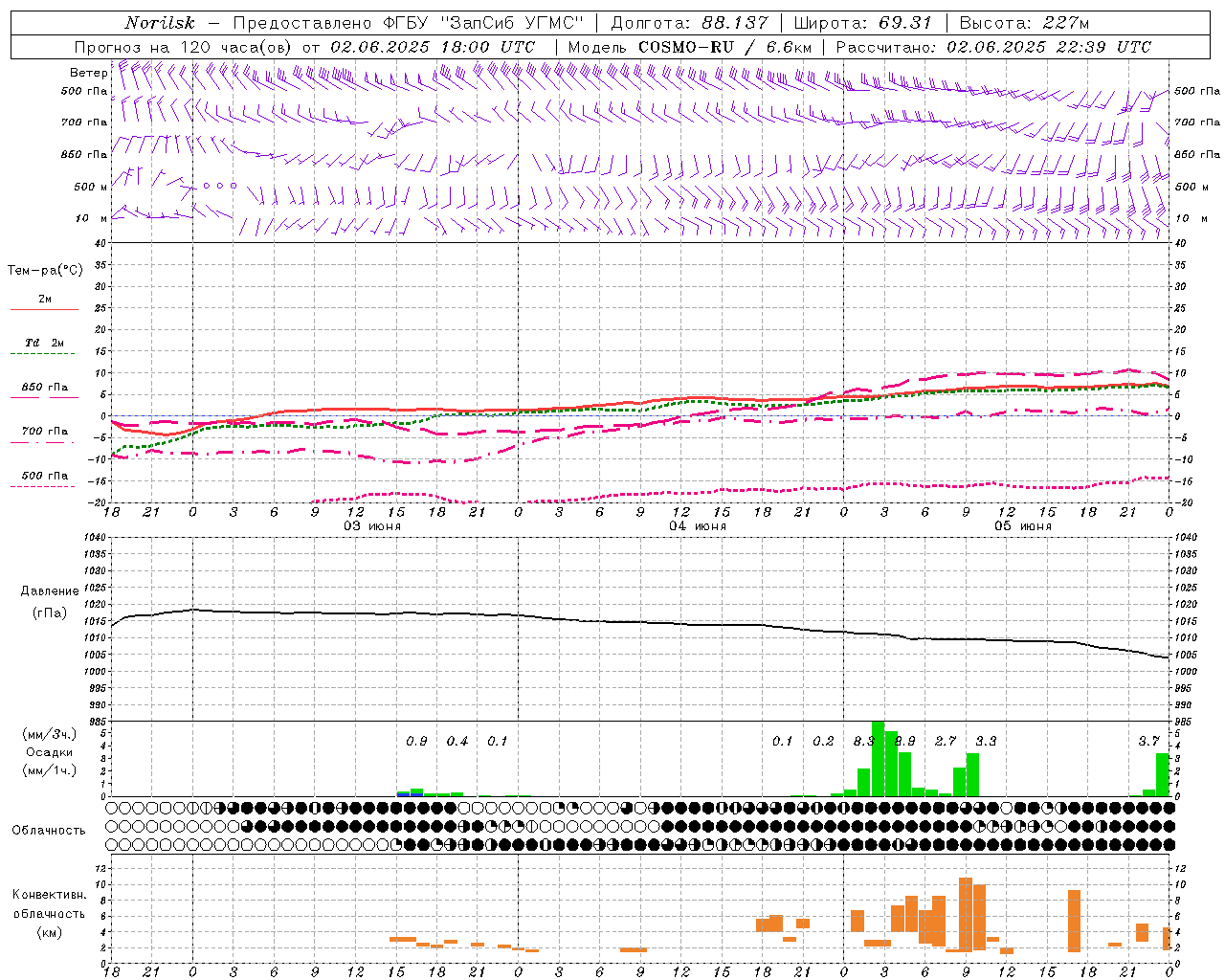Click the 'Тем-ра(°C)' temperature panel label
Screen dimensions: 1225x980
[45, 270]
